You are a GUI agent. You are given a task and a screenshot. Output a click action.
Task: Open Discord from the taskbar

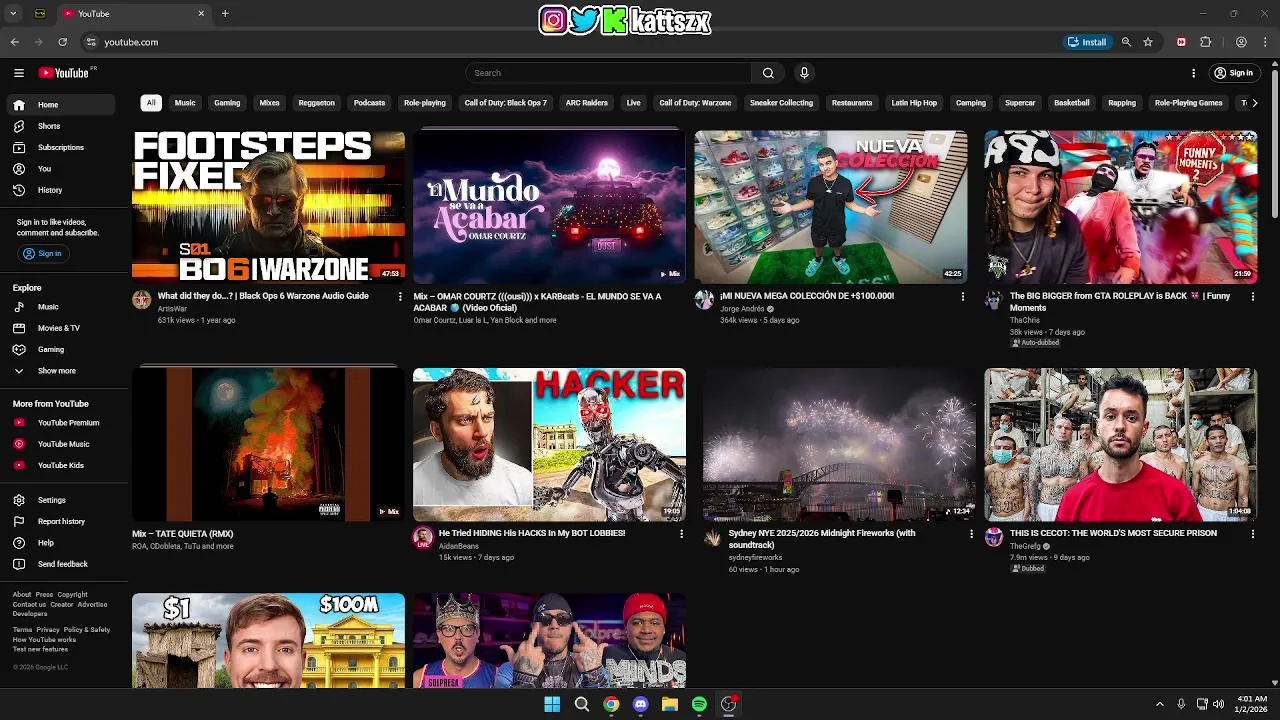[640, 704]
